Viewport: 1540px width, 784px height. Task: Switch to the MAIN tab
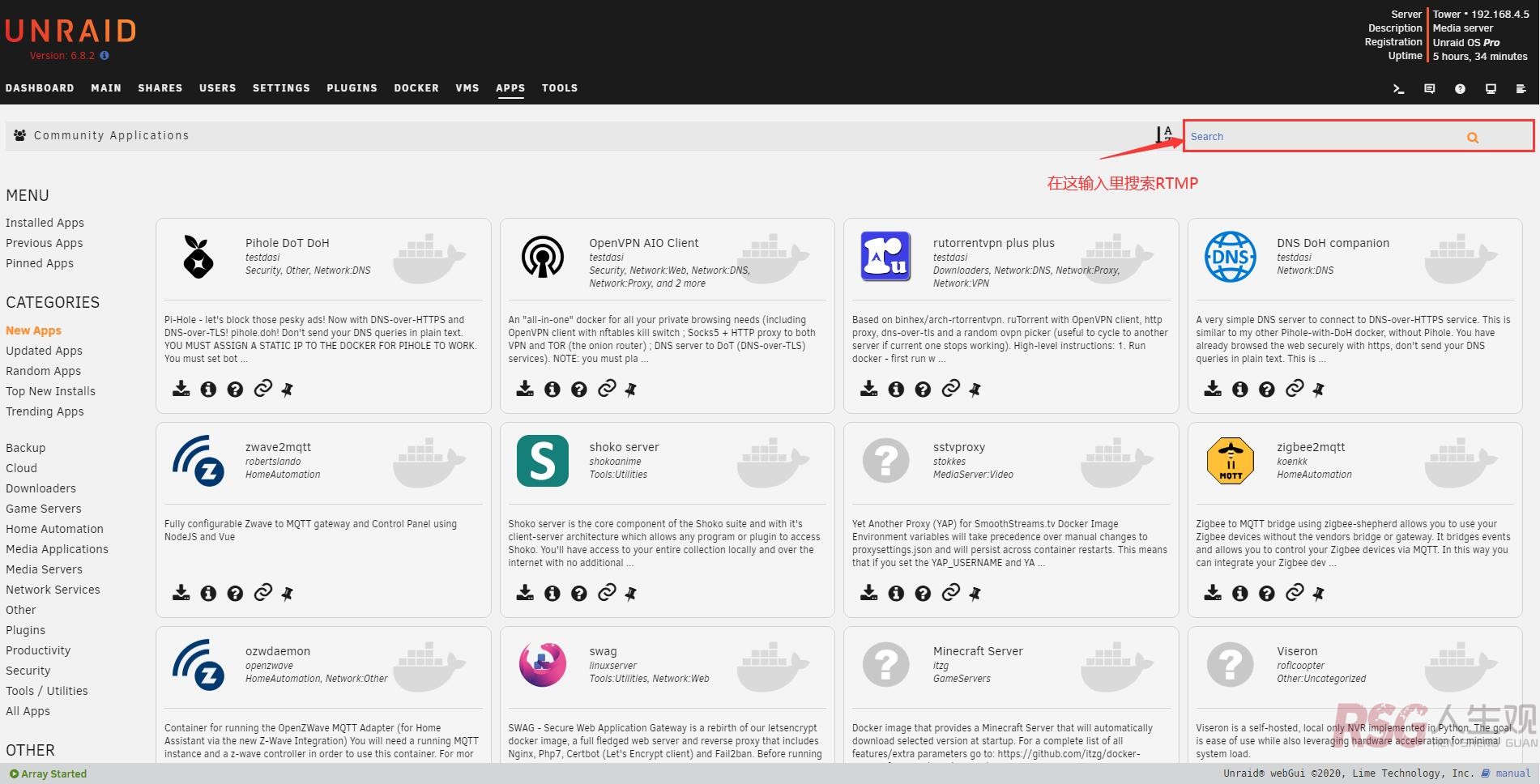click(x=106, y=88)
